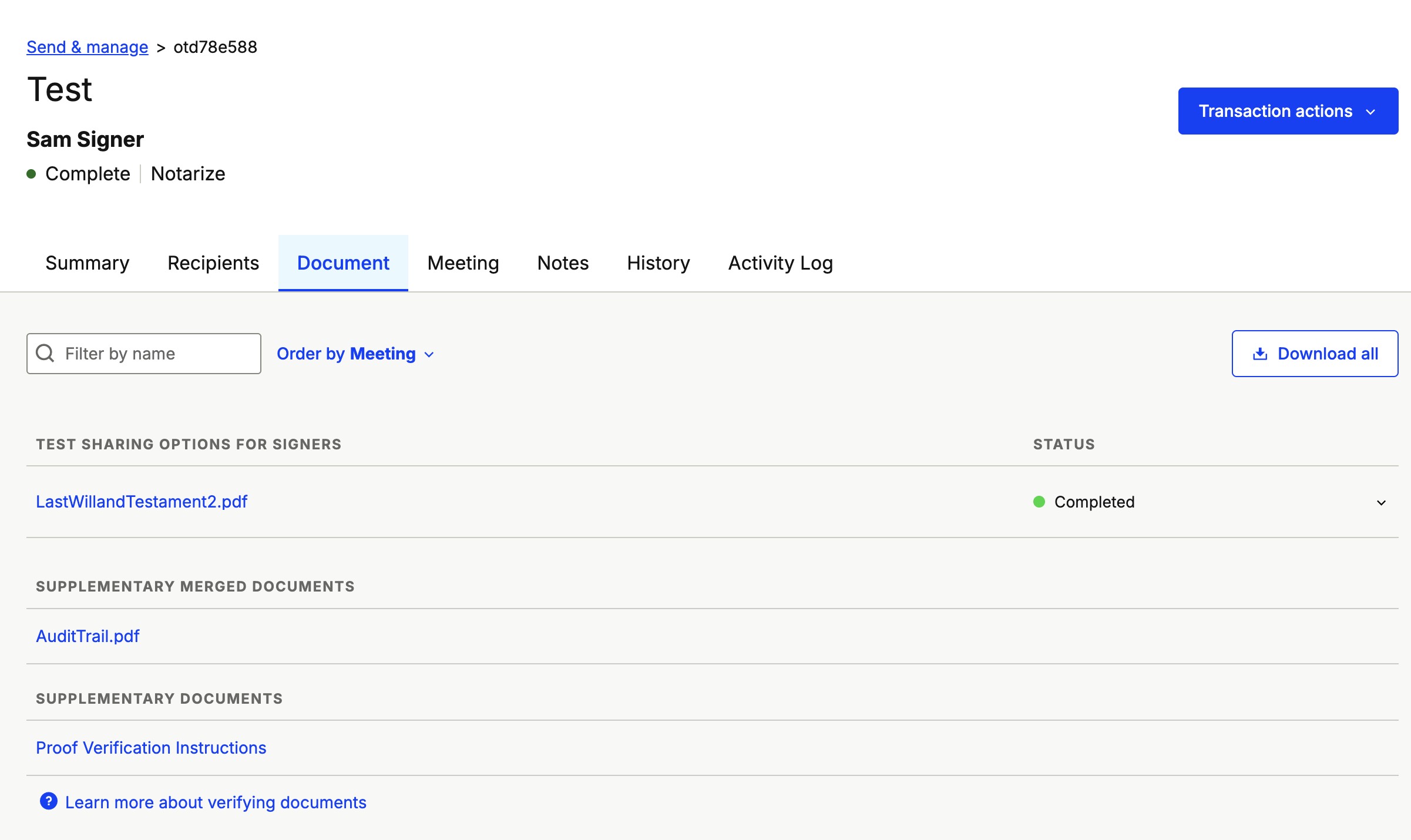The width and height of the screenshot is (1411, 840).
Task: Click the download icon in Download all
Action: (1260, 354)
